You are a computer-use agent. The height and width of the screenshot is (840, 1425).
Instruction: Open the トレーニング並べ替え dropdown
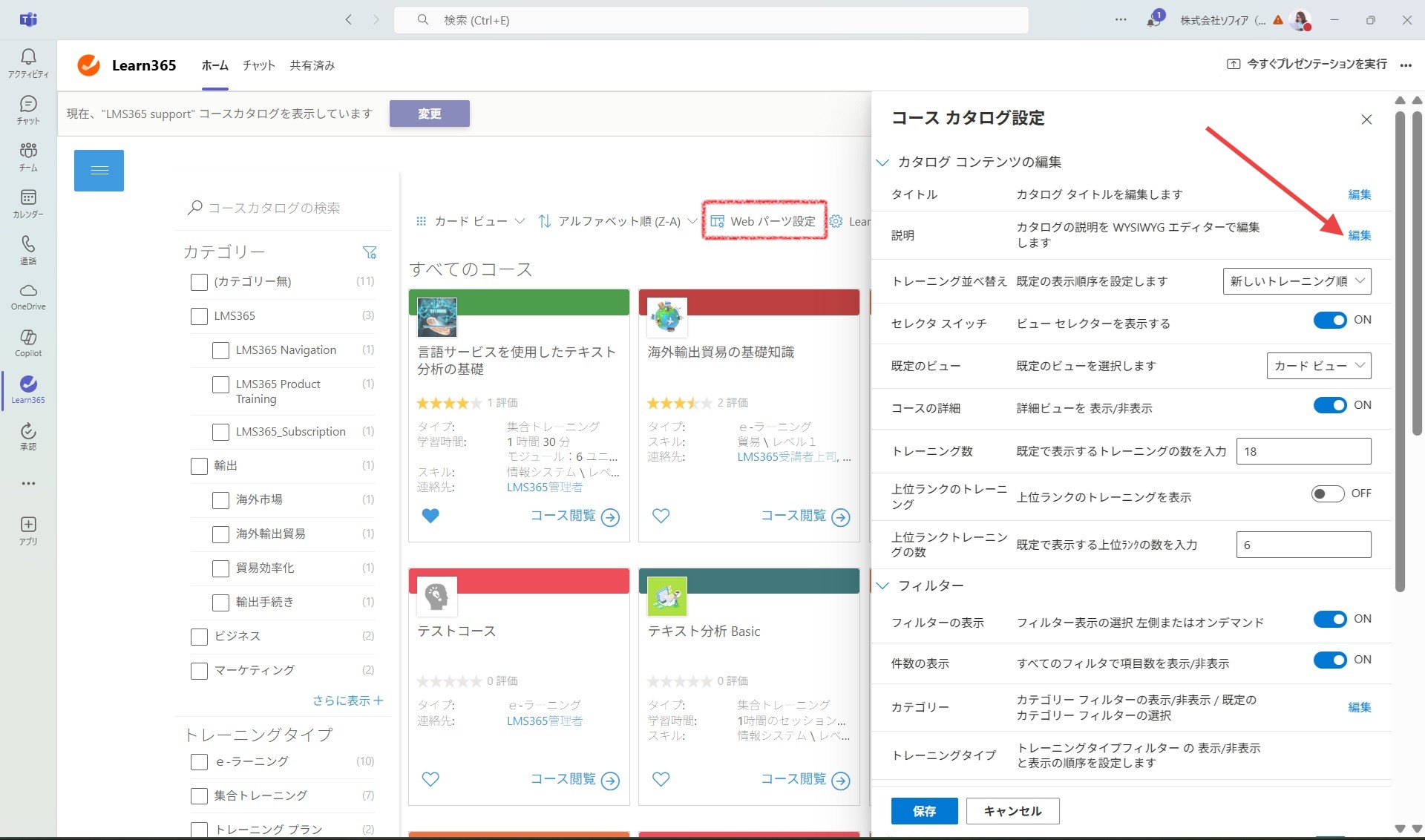click(x=1297, y=281)
